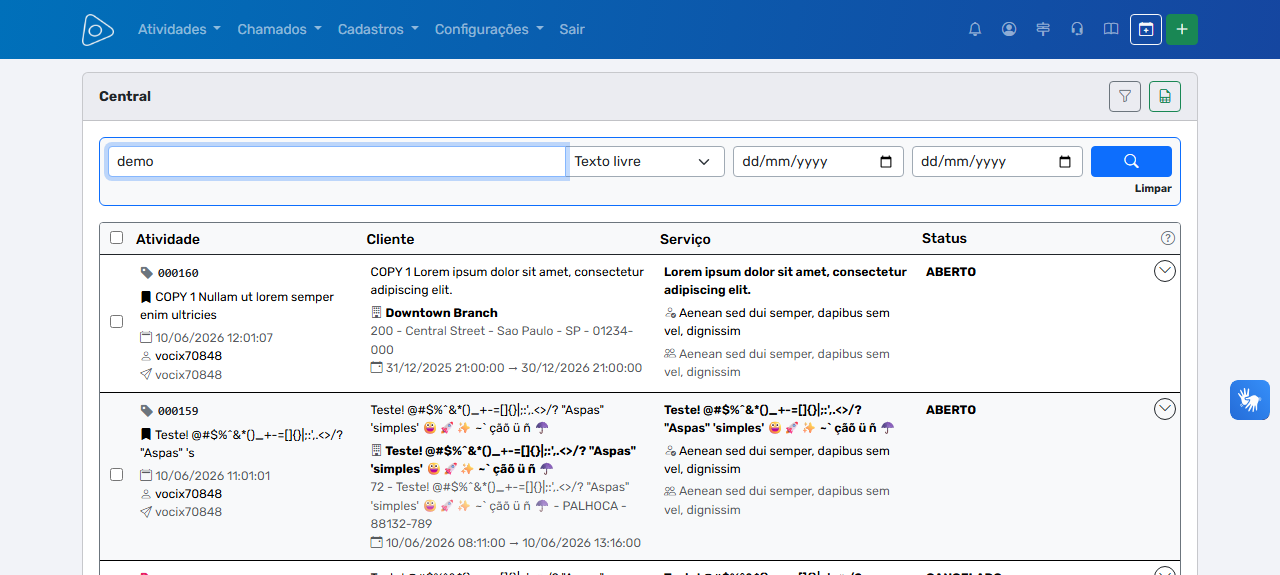Expand the row options for activity 000159

point(1165,409)
